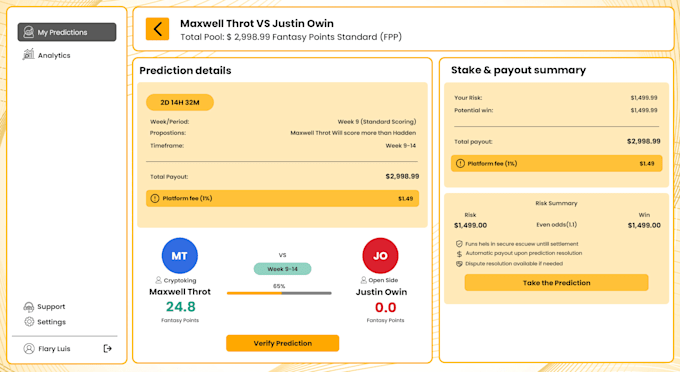Click the Maxwell Throt VS Justin Owin title
Image resolution: width=680 pixels, height=372 pixels.
click(x=257, y=23)
